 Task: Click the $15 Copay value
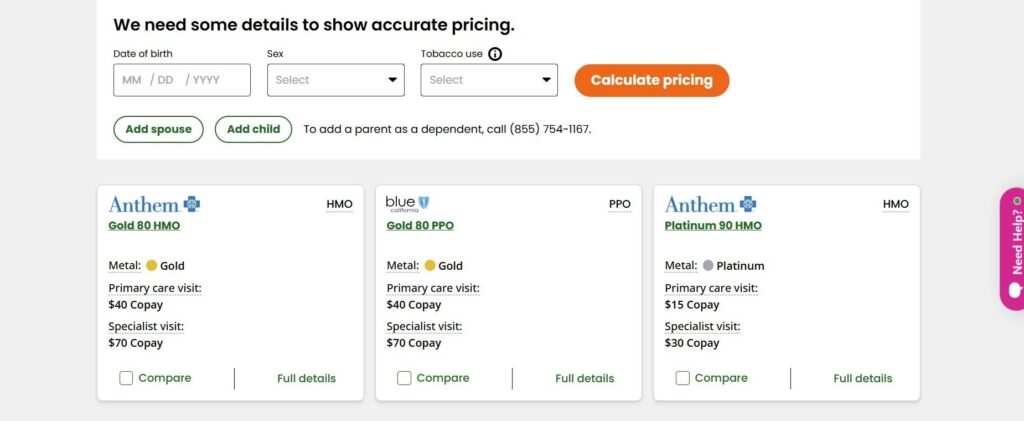pyautogui.click(x=692, y=305)
